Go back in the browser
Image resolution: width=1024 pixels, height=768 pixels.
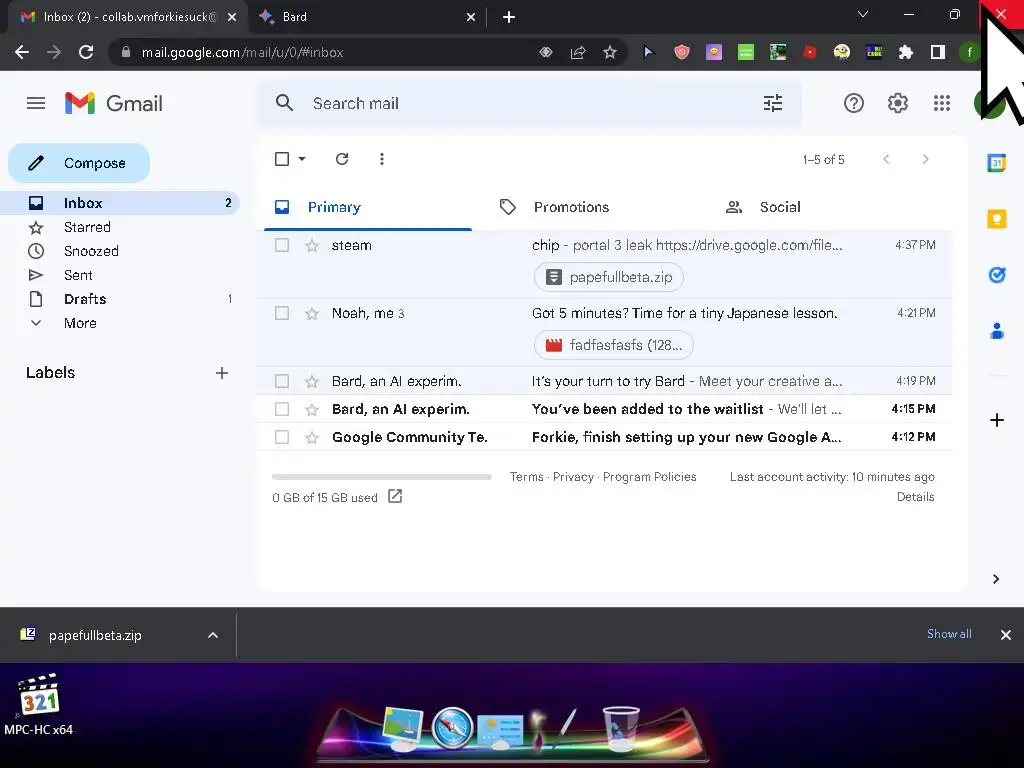22,52
